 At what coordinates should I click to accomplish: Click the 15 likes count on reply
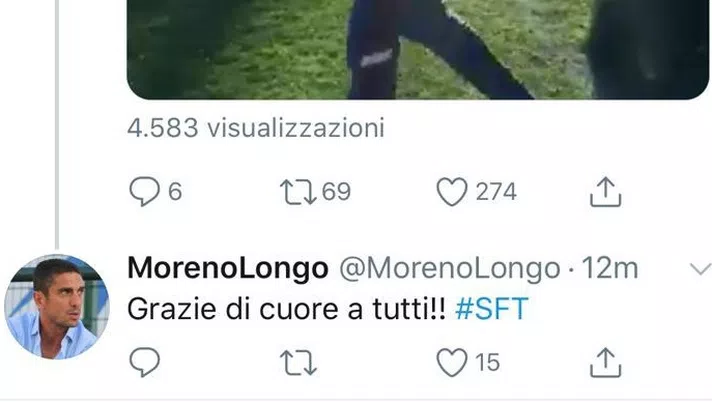click(488, 362)
